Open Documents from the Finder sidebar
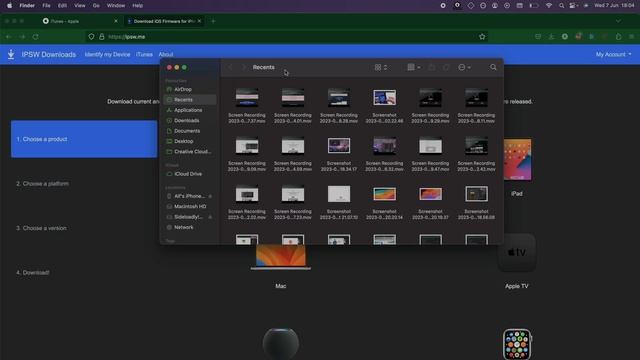 (190, 131)
